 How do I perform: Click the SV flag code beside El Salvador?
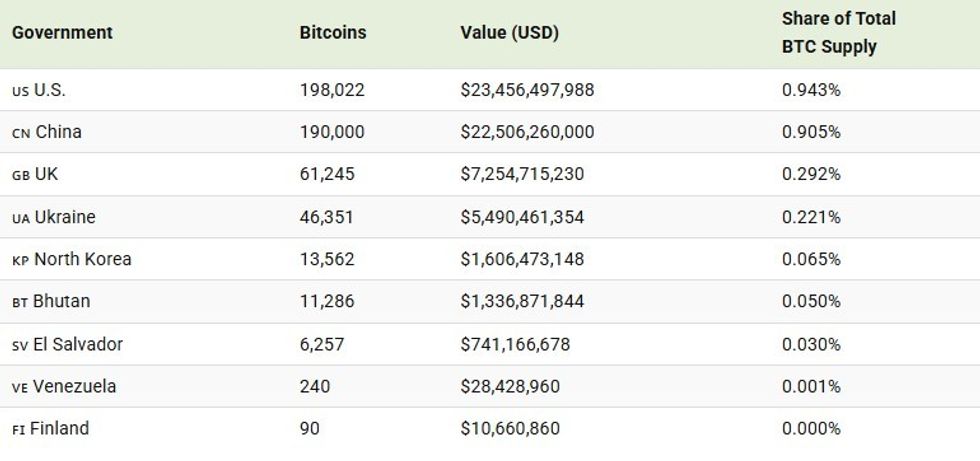20,345
